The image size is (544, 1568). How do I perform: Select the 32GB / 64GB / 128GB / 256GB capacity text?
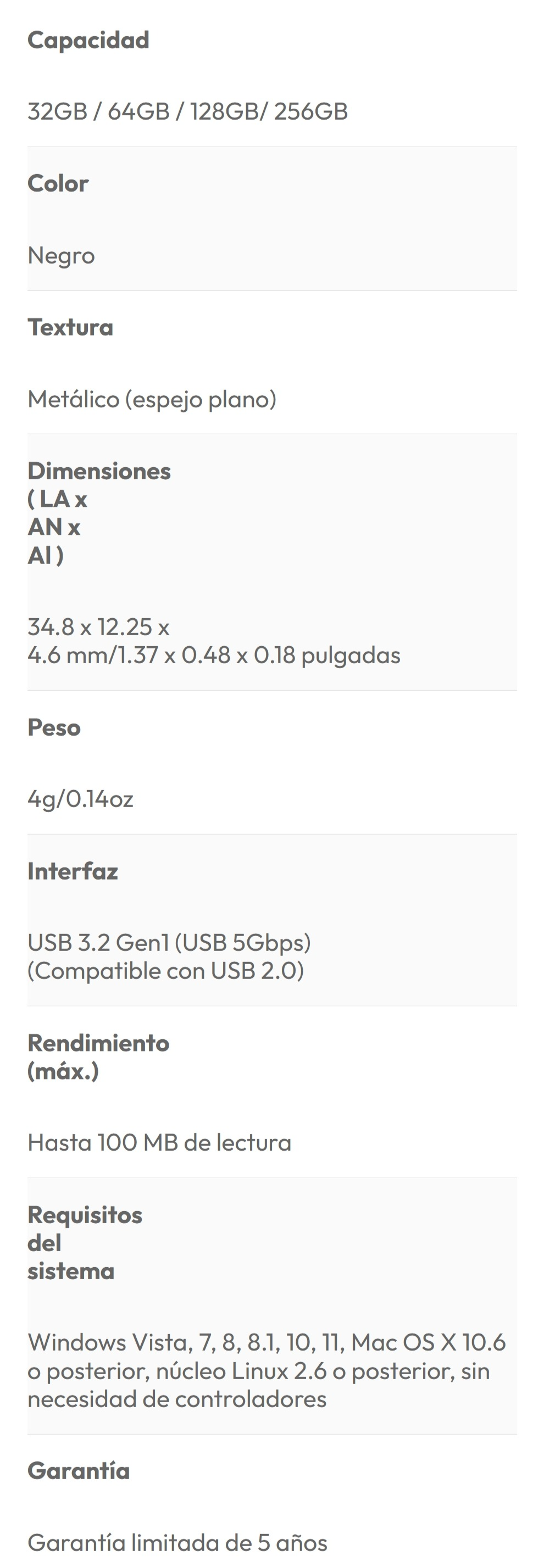(x=187, y=111)
